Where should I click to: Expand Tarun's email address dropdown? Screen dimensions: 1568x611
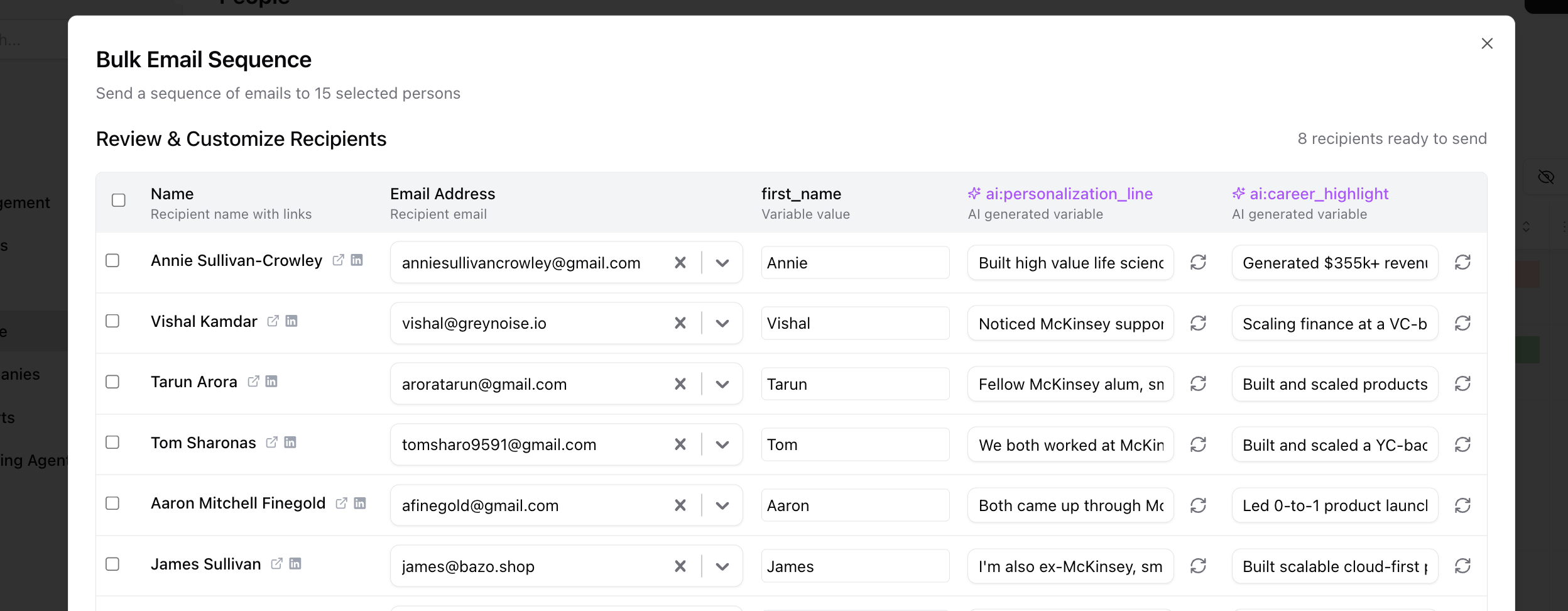click(722, 384)
